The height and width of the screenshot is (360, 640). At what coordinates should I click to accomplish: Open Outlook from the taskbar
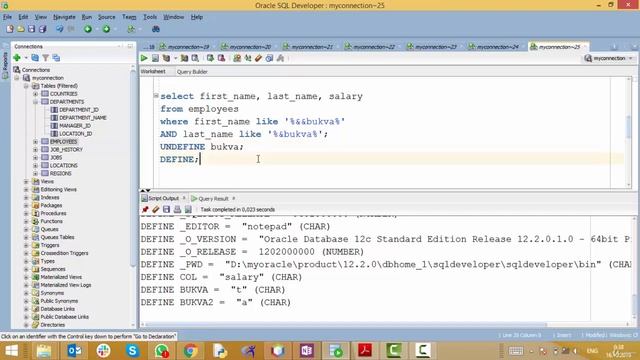point(74,350)
